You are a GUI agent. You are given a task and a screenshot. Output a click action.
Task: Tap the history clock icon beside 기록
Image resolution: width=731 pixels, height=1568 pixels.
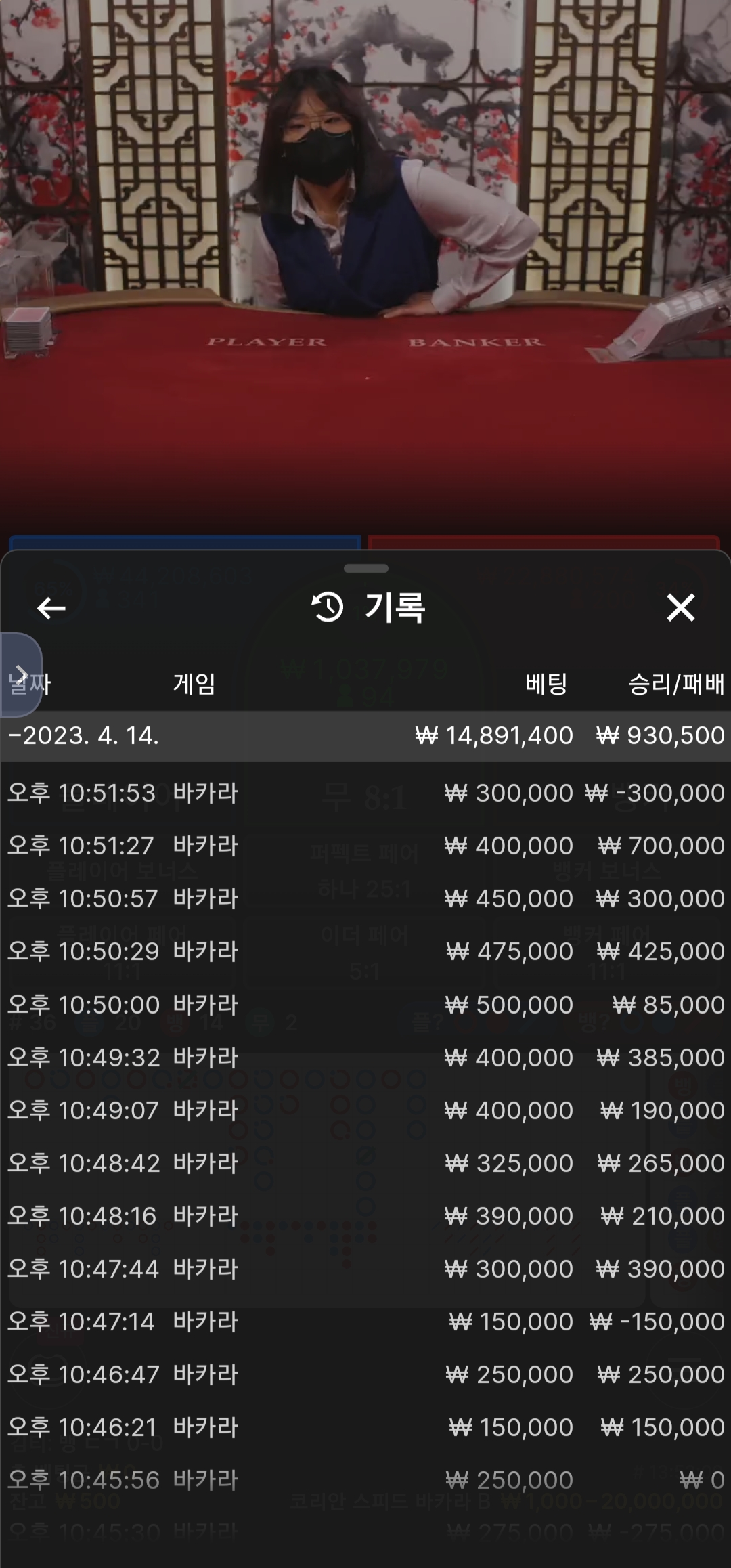point(328,607)
